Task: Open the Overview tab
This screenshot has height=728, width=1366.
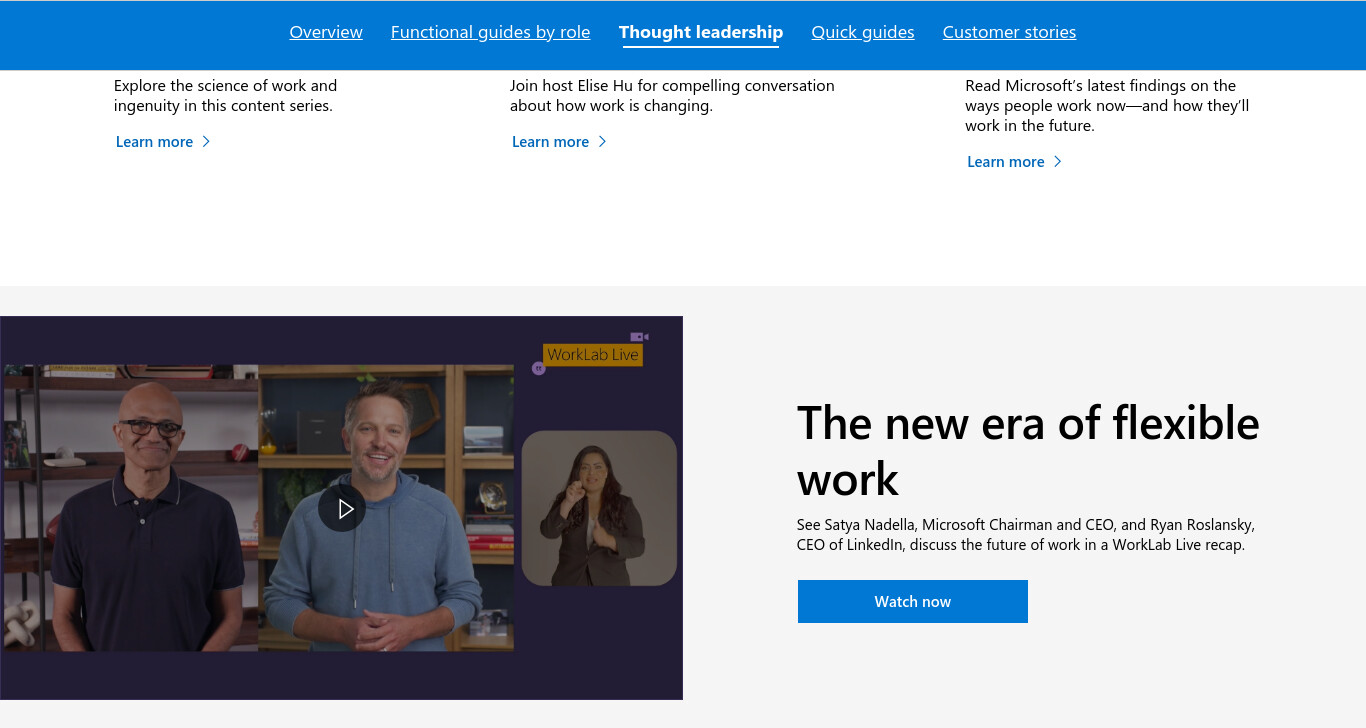Action: click(x=326, y=32)
